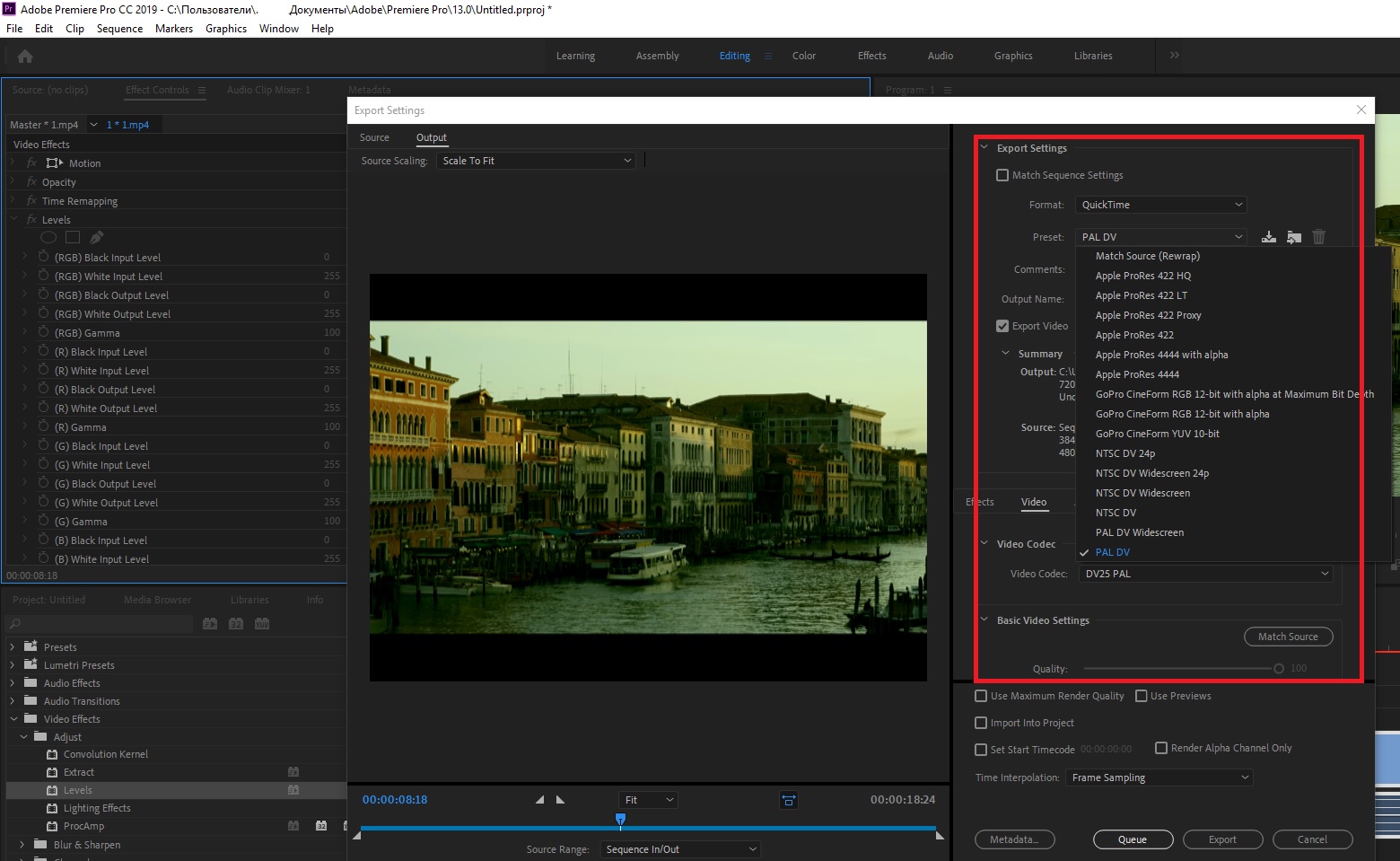Image resolution: width=1400 pixels, height=861 pixels.
Task: Click the Delete Preset trash icon
Action: (x=1318, y=237)
